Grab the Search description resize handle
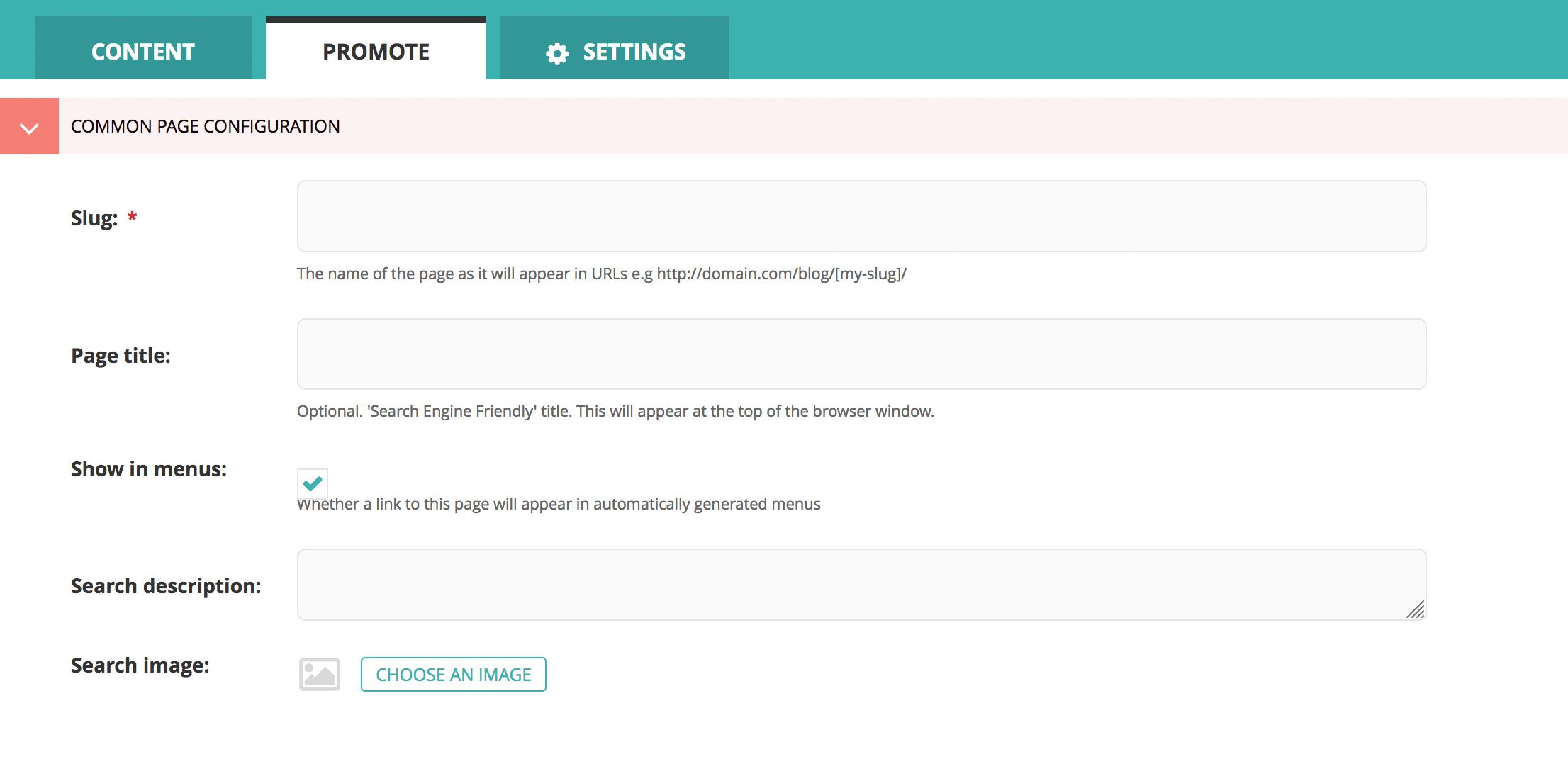1568x781 pixels. [x=1415, y=609]
